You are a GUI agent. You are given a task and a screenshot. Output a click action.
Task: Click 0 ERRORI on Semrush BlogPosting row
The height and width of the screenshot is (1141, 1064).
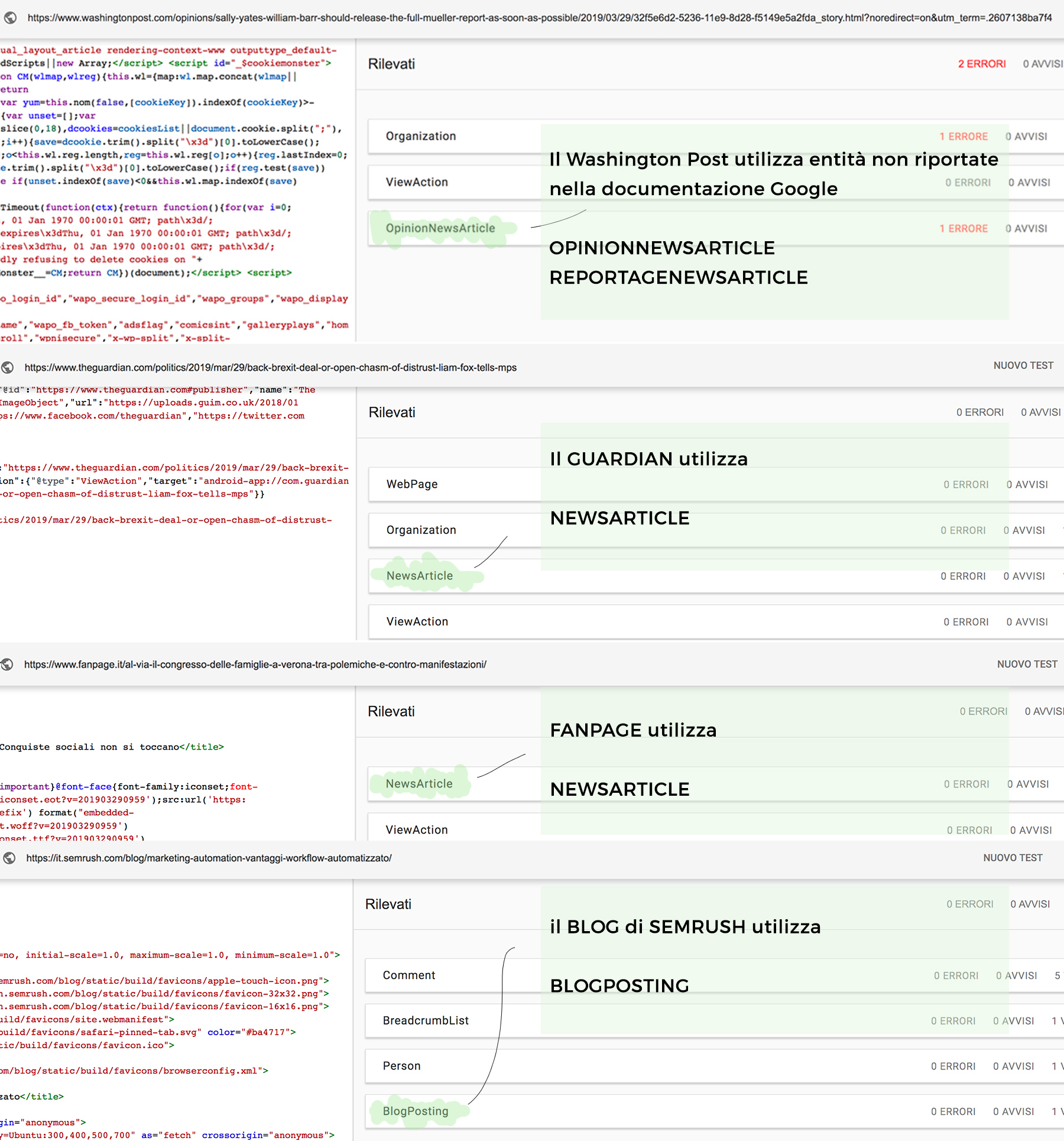click(953, 1112)
